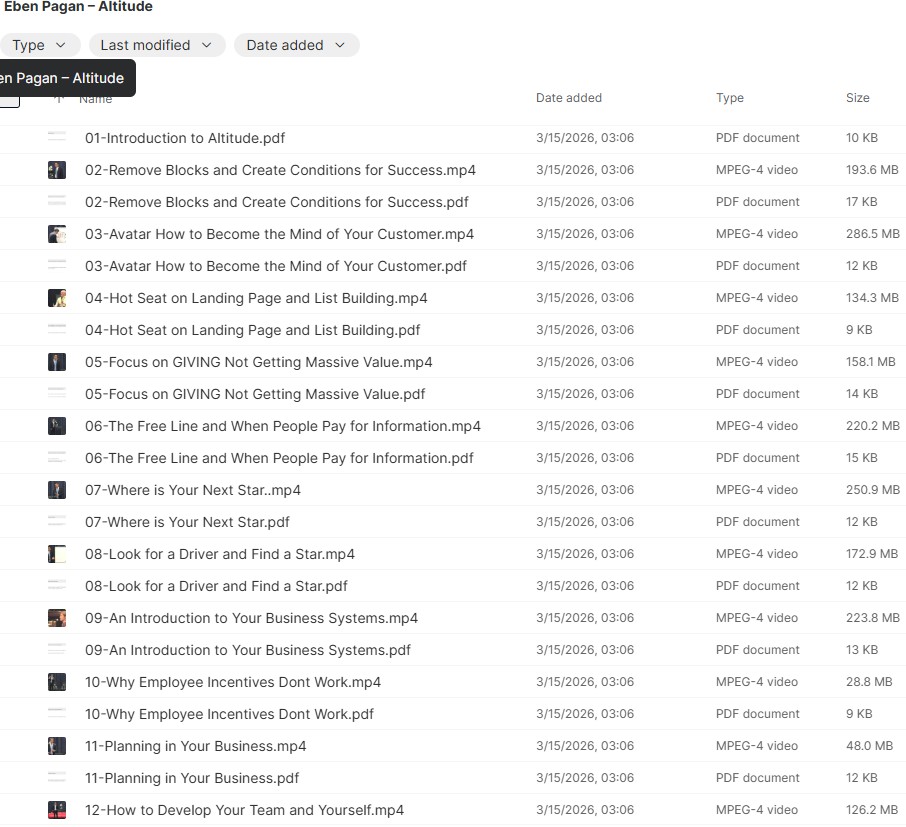
Task: Sort by the Size column header
Action: coord(857,98)
